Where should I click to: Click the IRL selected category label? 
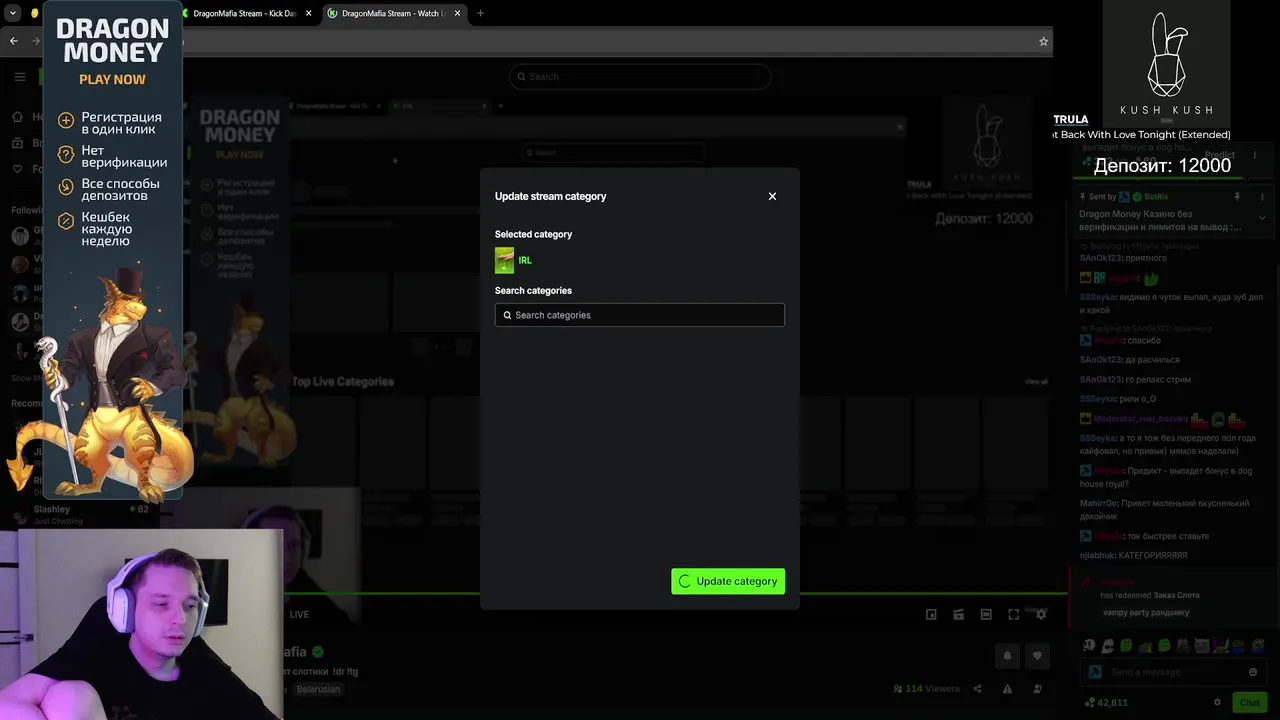[x=525, y=260]
